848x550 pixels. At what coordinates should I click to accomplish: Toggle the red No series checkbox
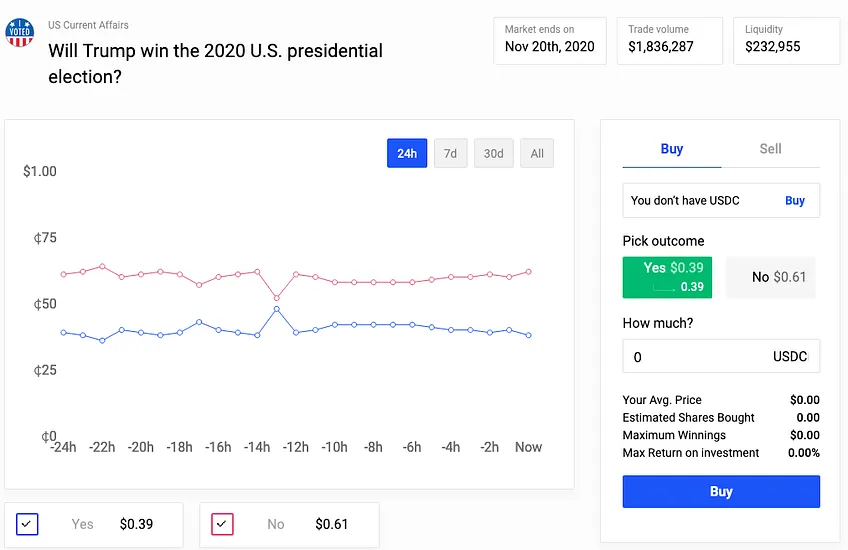pos(222,524)
